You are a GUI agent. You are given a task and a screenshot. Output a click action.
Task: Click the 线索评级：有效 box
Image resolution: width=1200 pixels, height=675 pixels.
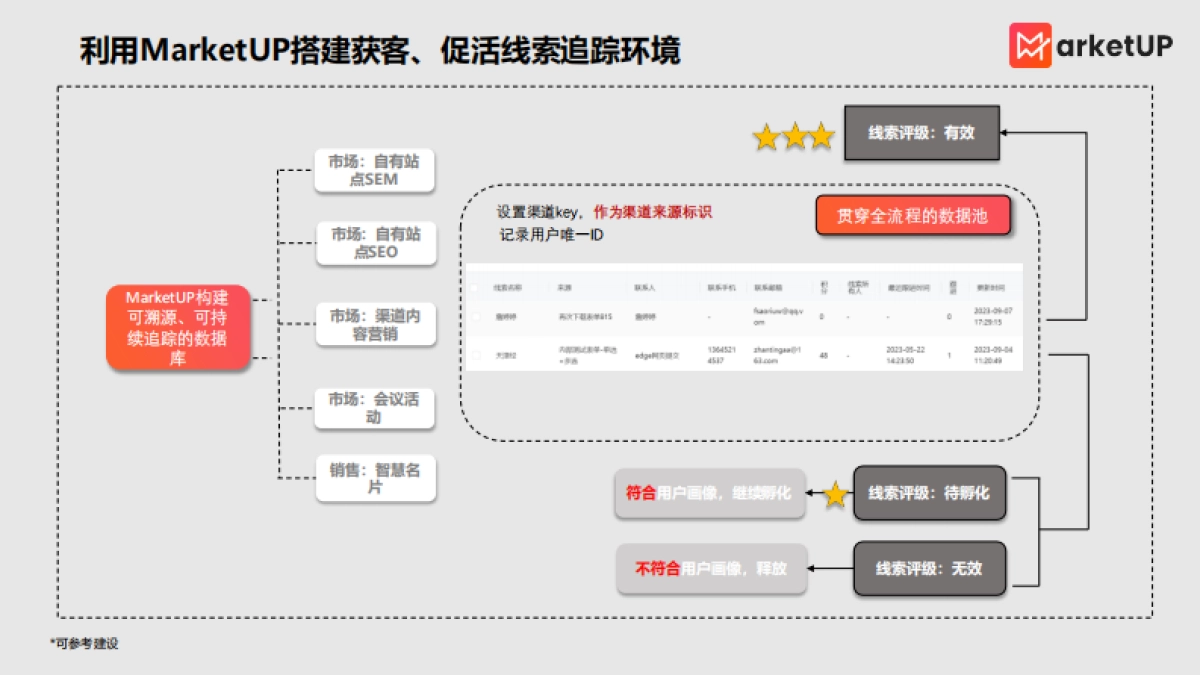[922, 133]
